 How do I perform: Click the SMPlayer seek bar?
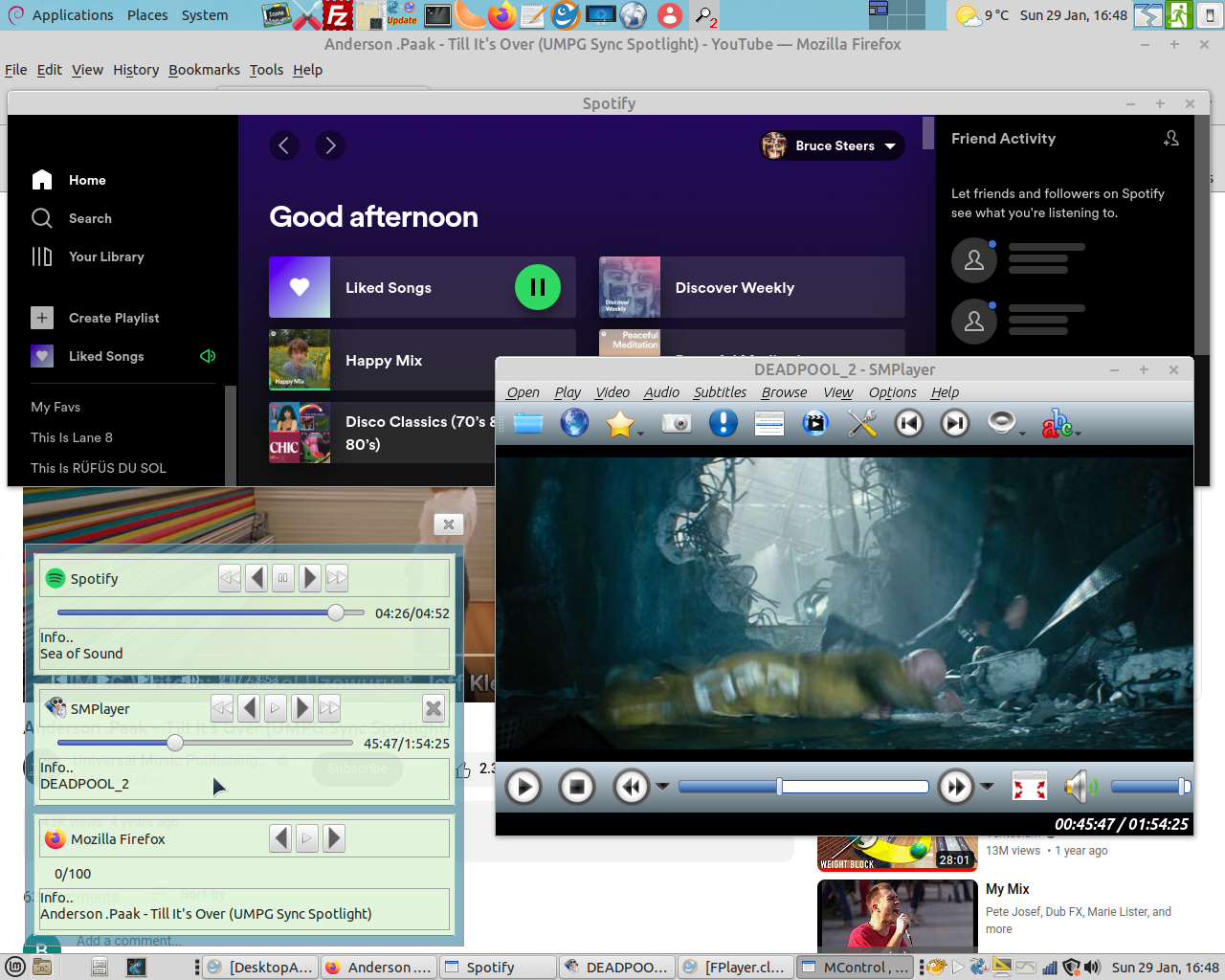(804, 787)
